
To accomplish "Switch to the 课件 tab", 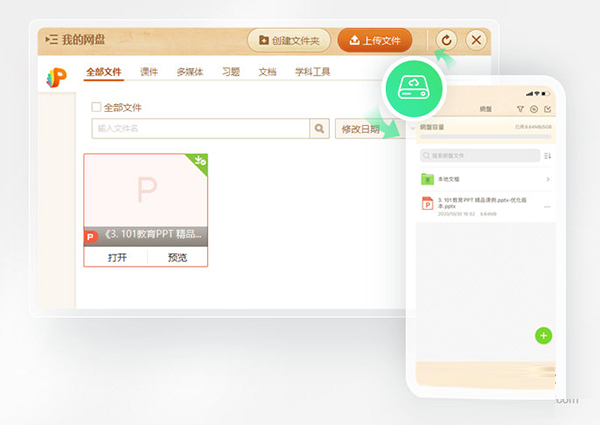I will [x=149, y=72].
